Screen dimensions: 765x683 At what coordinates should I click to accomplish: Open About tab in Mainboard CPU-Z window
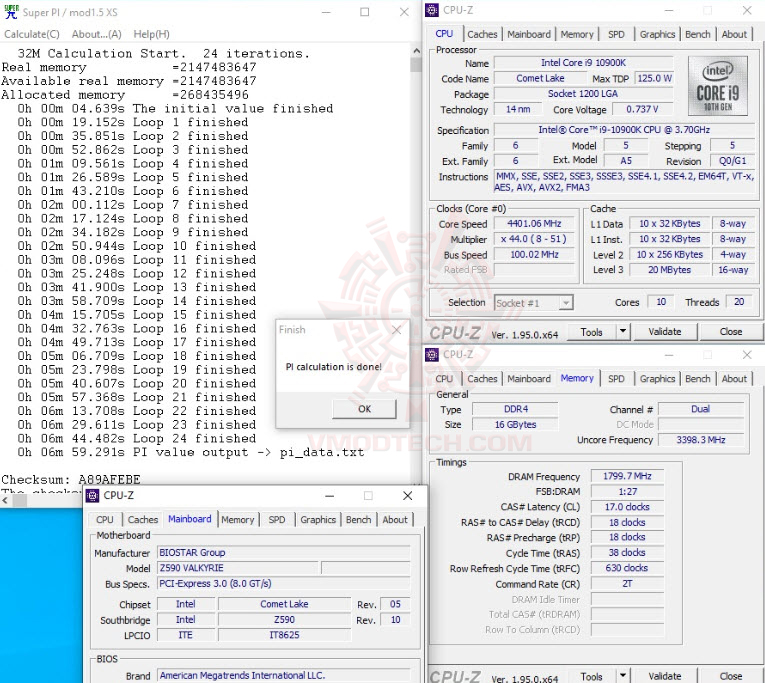(395, 520)
